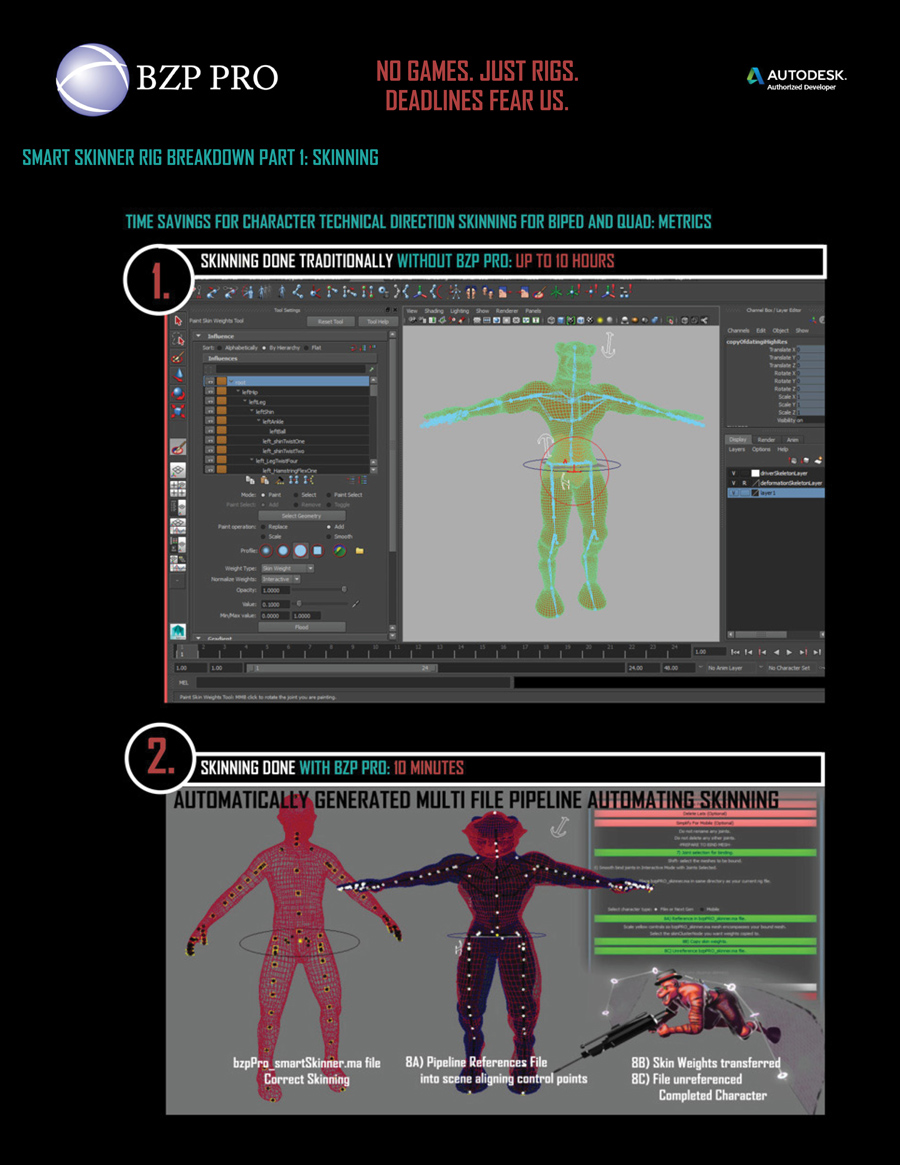Choose the Scale tool cube icon
Screen dimensions: 900x1165
pyautogui.click(x=178, y=411)
